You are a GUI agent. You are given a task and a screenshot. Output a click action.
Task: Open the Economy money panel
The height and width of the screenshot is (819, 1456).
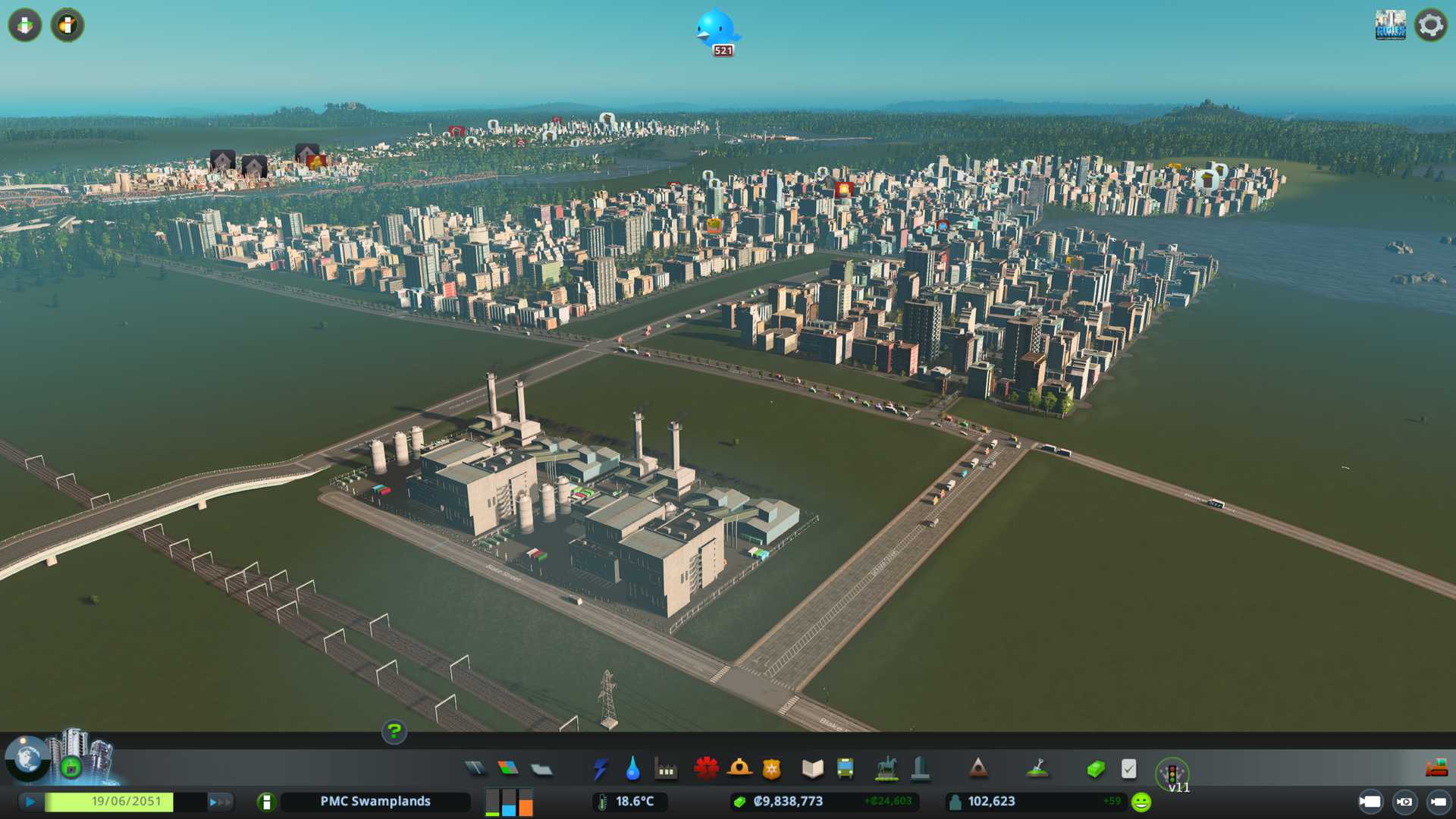tap(1095, 769)
